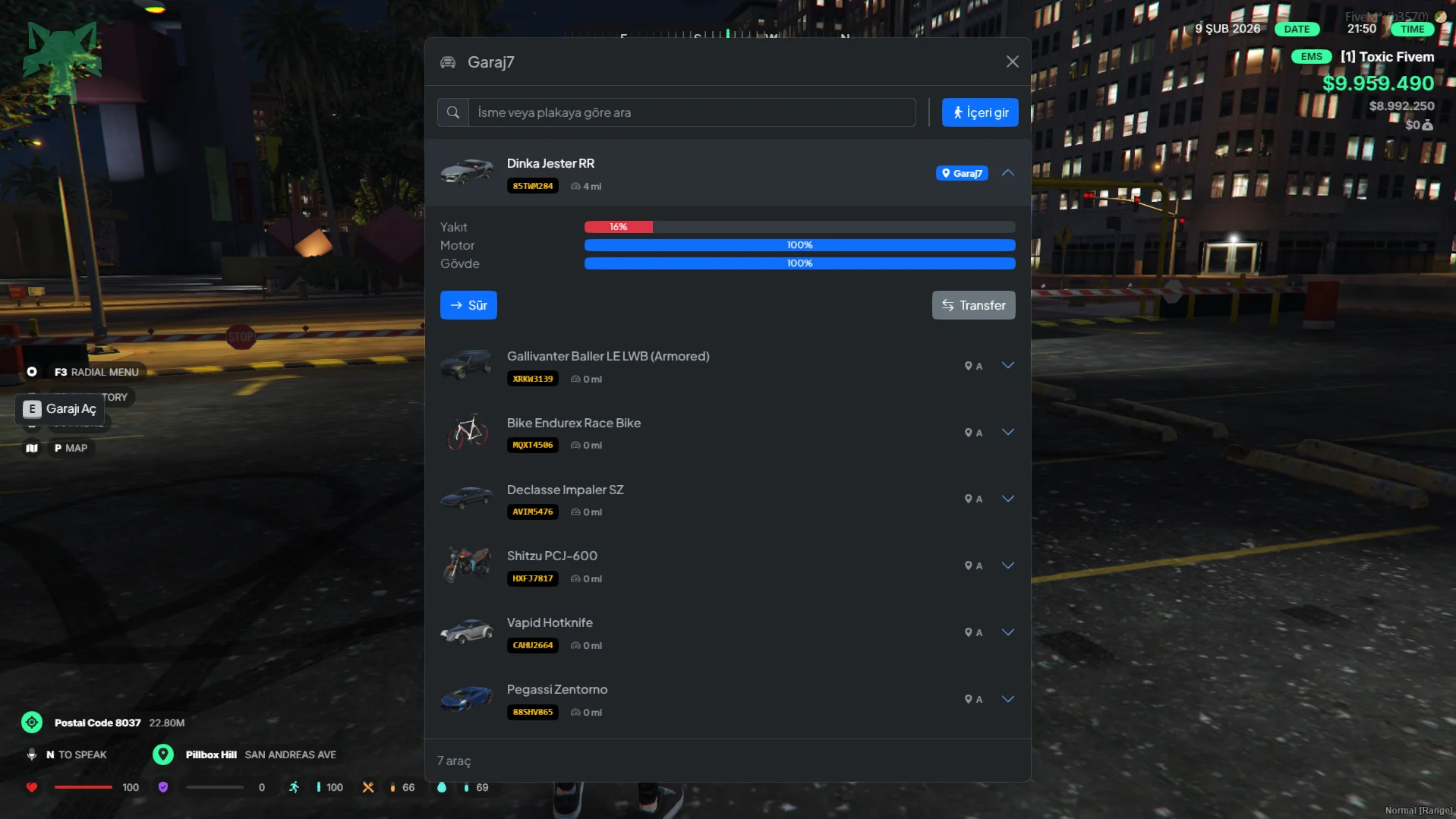Click the F3 radial menu controller icon
This screenshot has width=1456, height=819.
tap(31, 371)
